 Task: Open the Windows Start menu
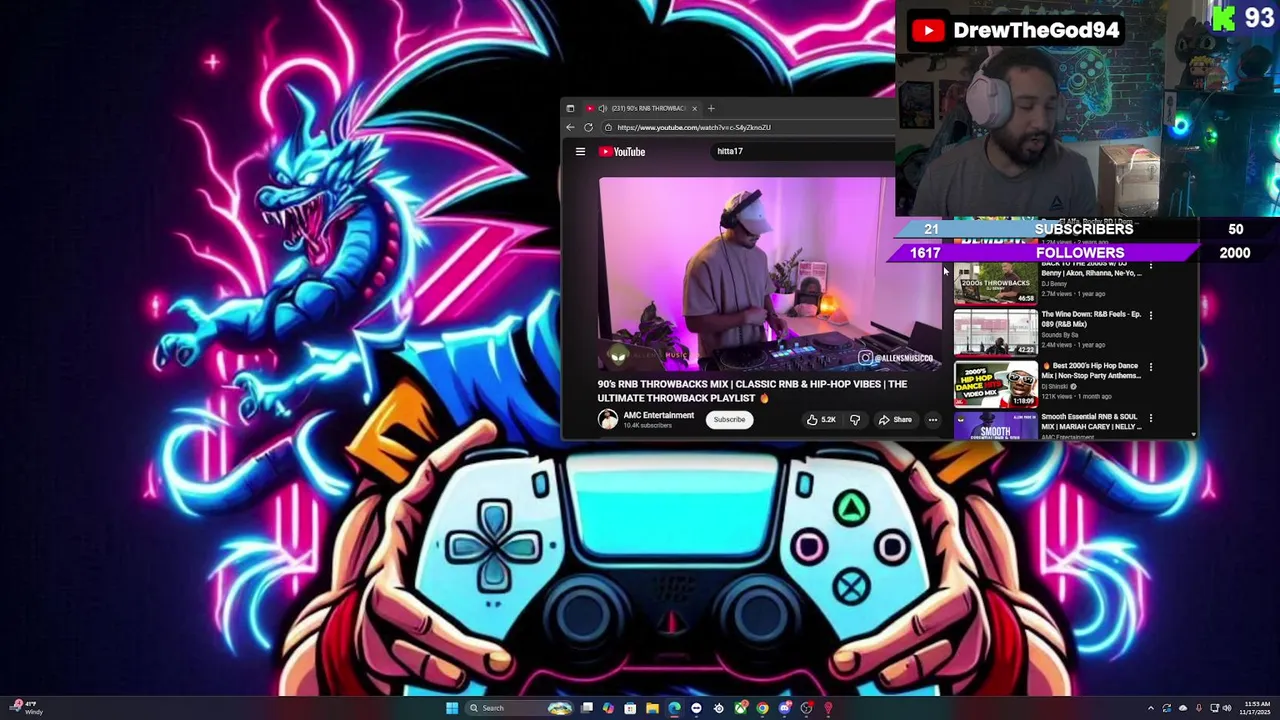coord(452,708)
